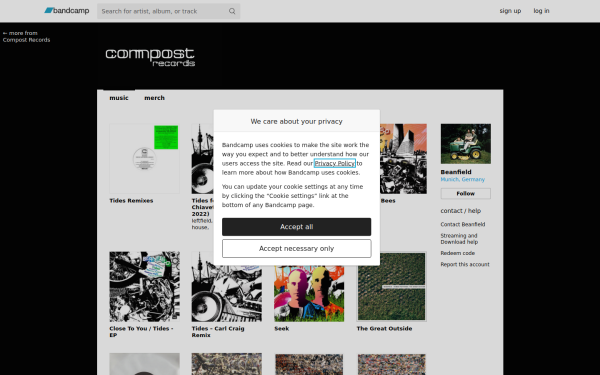
Task: Open Close To You / Tides - EP title
Action: (141, 332)
